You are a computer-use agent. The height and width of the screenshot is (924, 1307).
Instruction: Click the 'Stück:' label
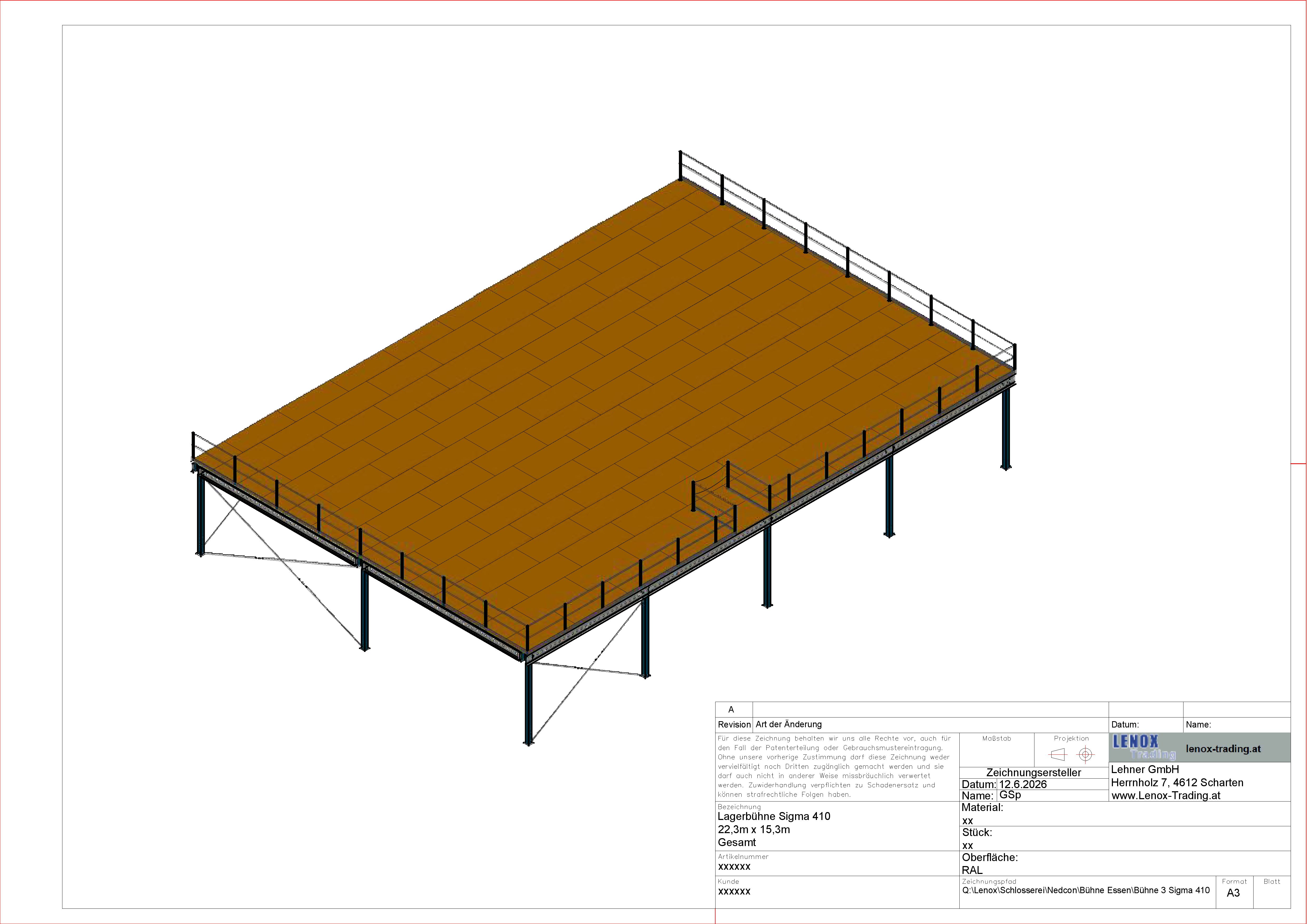click(977, 832)
